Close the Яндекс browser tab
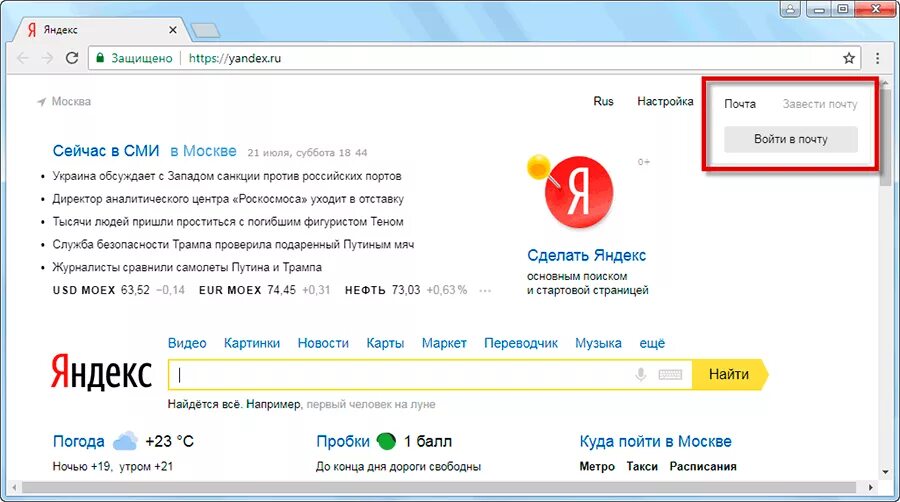Image resolution: width=900 pixels, height=502 pixels. [173, 30]
